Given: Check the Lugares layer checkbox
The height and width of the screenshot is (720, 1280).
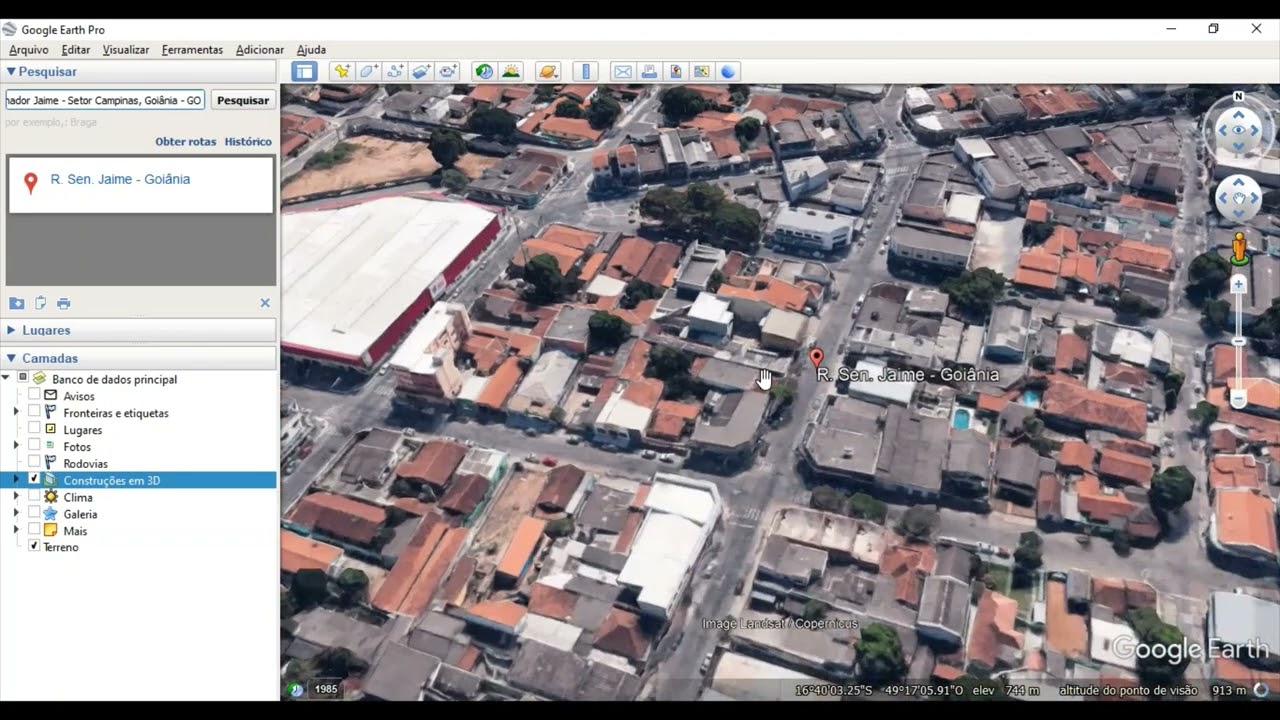Looking at the screenshot, I should 34,429.
